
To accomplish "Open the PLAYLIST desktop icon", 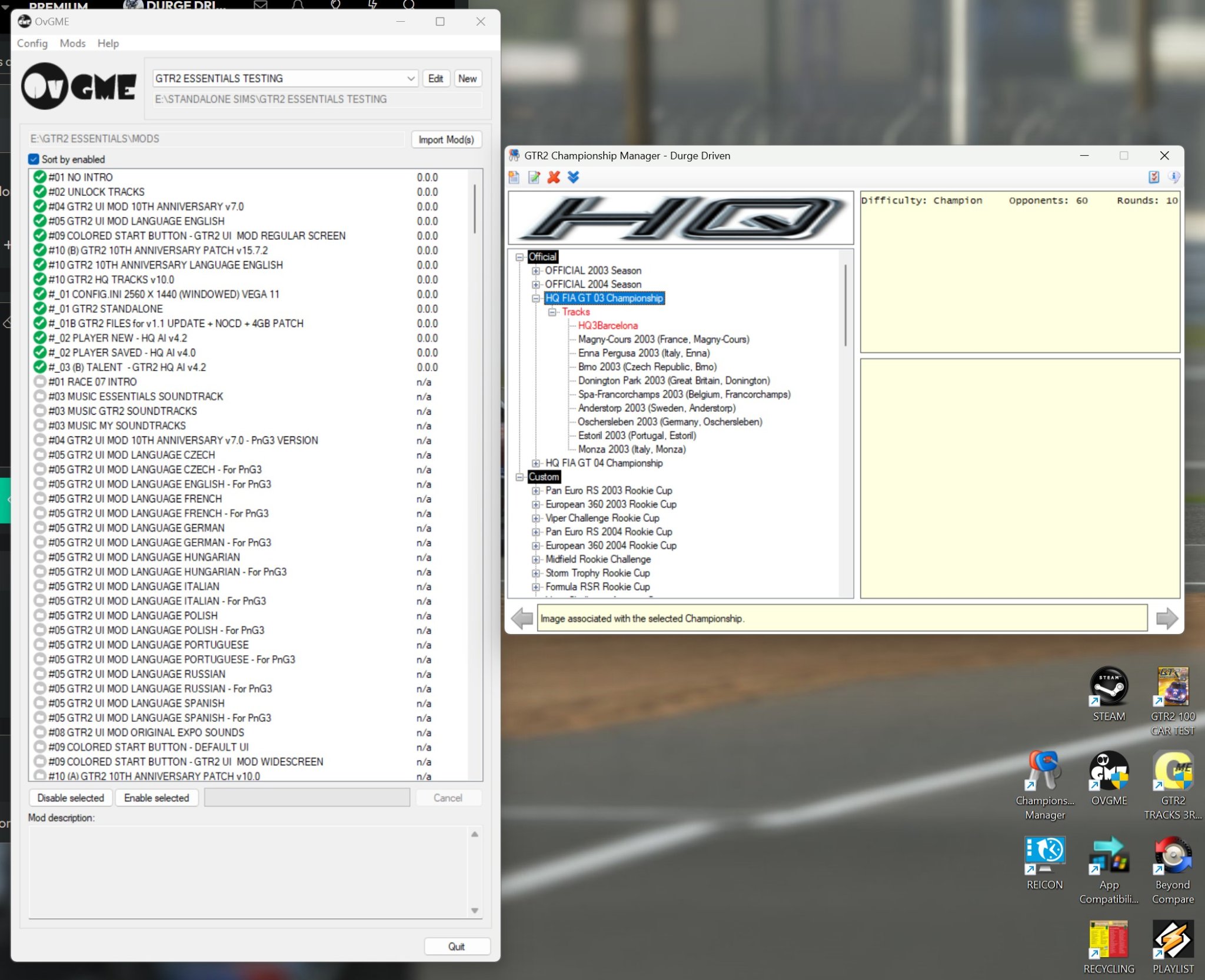I will coord(1173,947).
